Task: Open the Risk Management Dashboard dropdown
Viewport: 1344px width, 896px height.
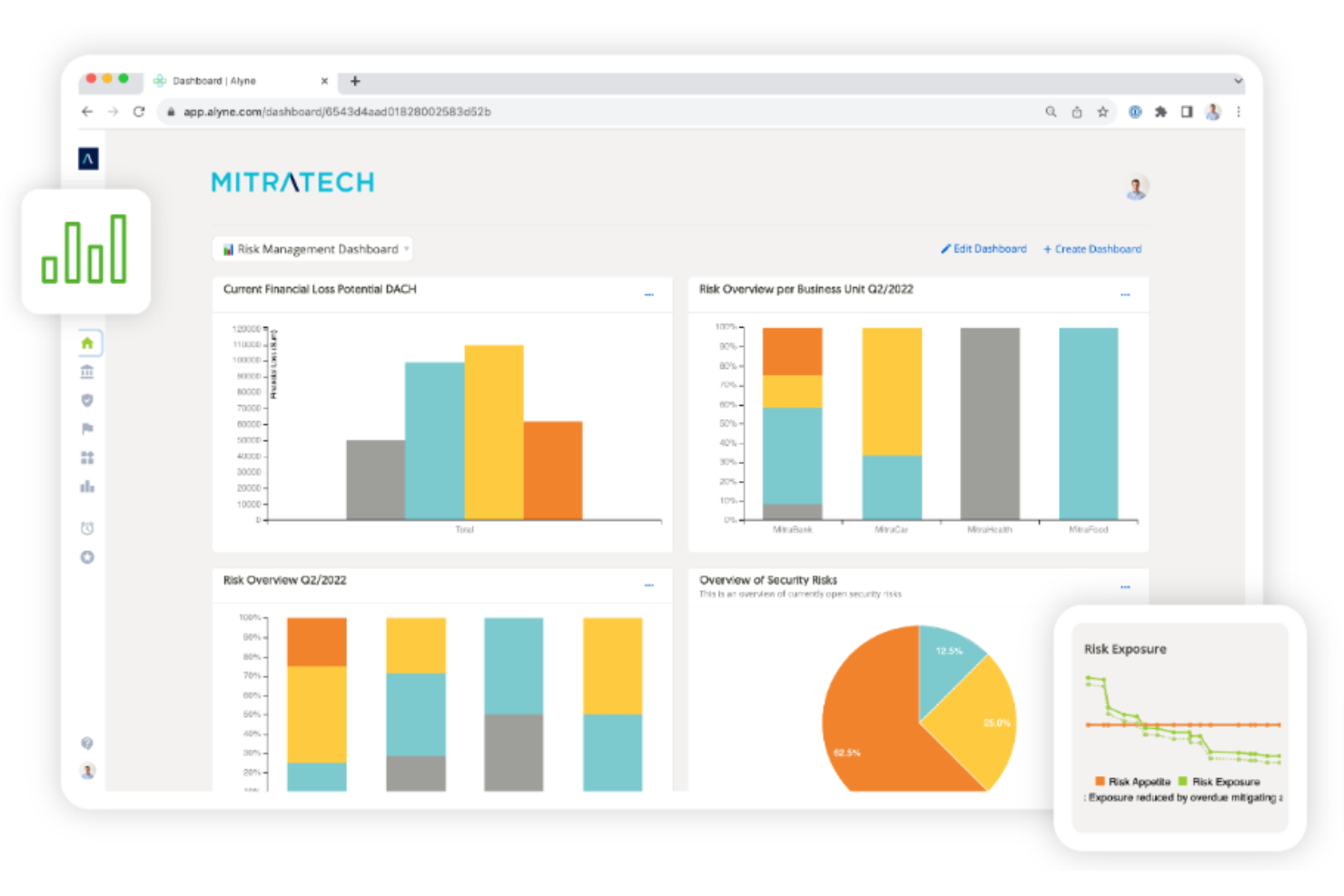Action: 312,249
